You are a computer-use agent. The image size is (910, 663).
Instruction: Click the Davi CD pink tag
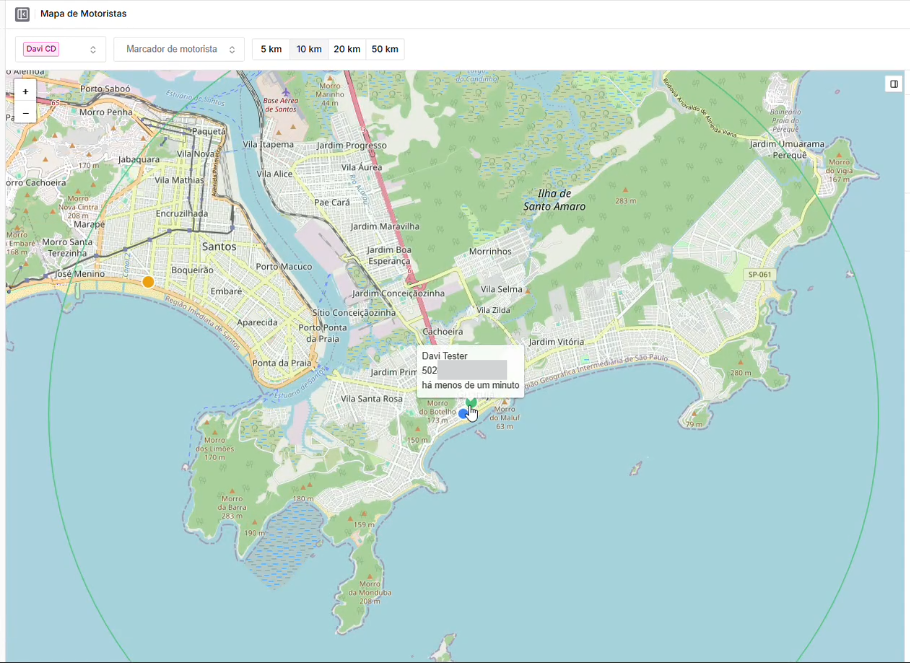(x=41, y=49)
